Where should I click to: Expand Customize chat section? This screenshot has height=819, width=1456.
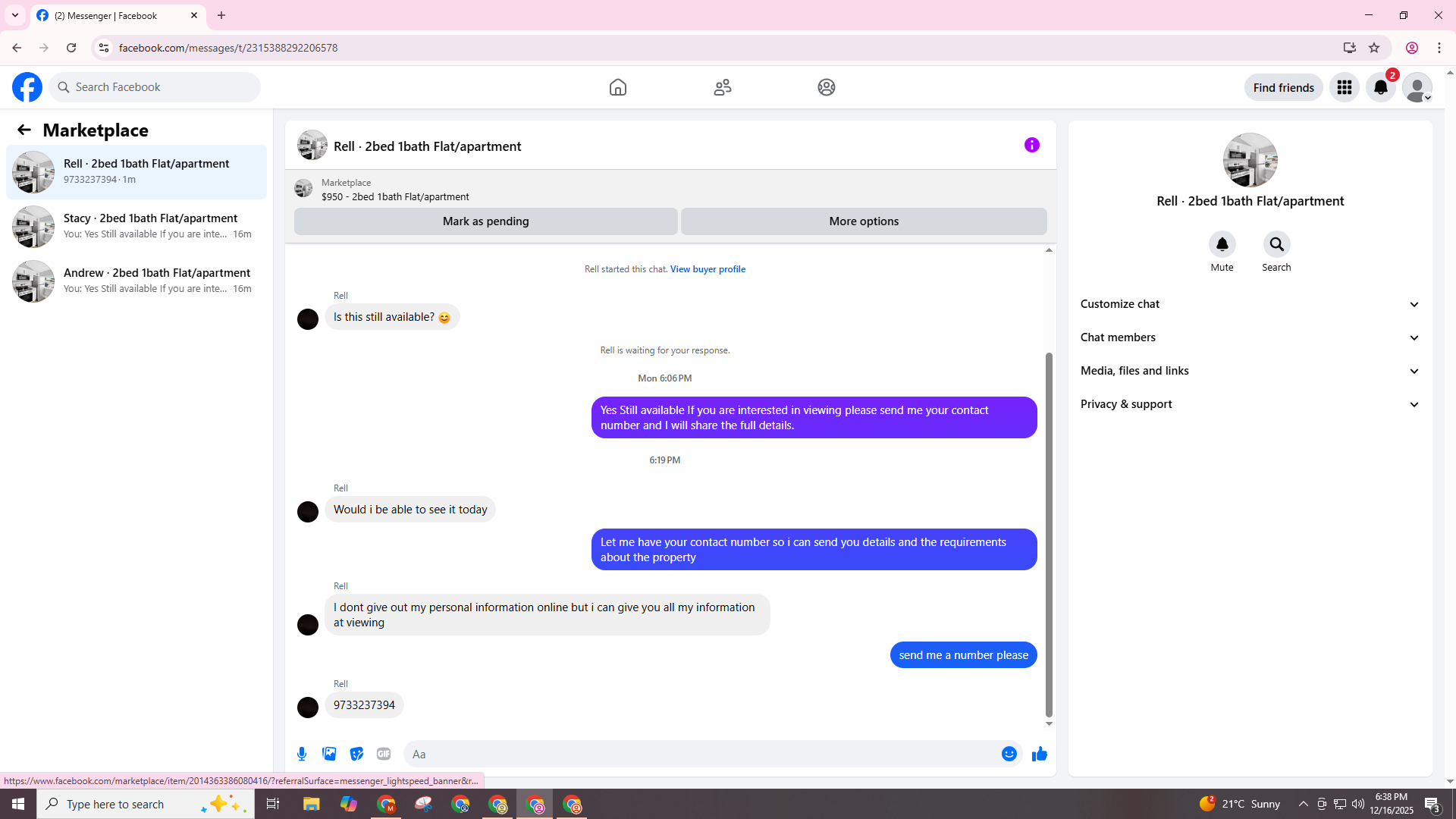(1250, 304)
